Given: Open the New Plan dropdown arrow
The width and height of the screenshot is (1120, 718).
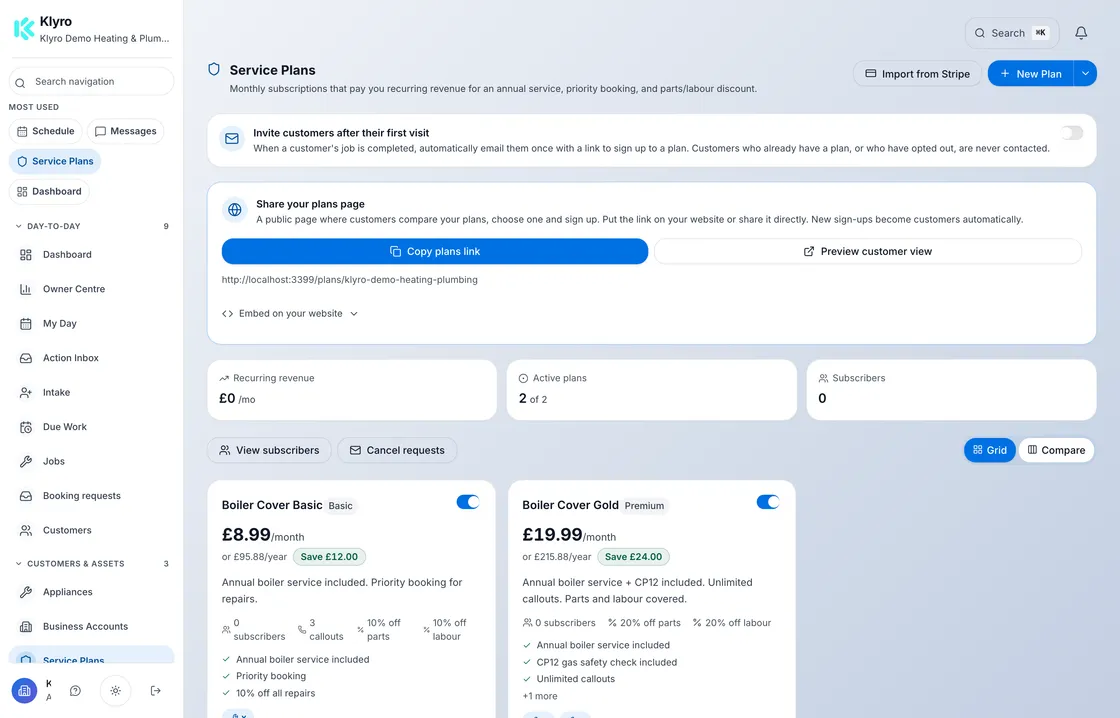Looking at the screenshot, I should tap(1085, 74).
